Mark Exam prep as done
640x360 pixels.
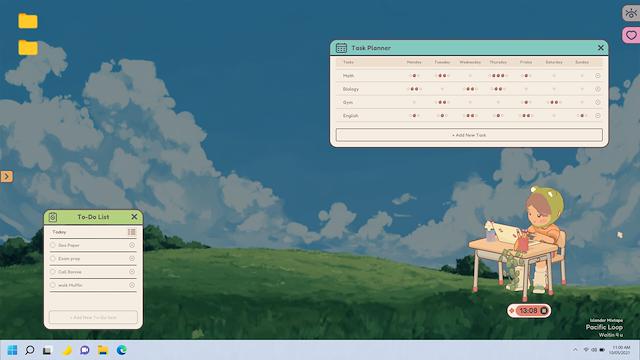[53, 258]
